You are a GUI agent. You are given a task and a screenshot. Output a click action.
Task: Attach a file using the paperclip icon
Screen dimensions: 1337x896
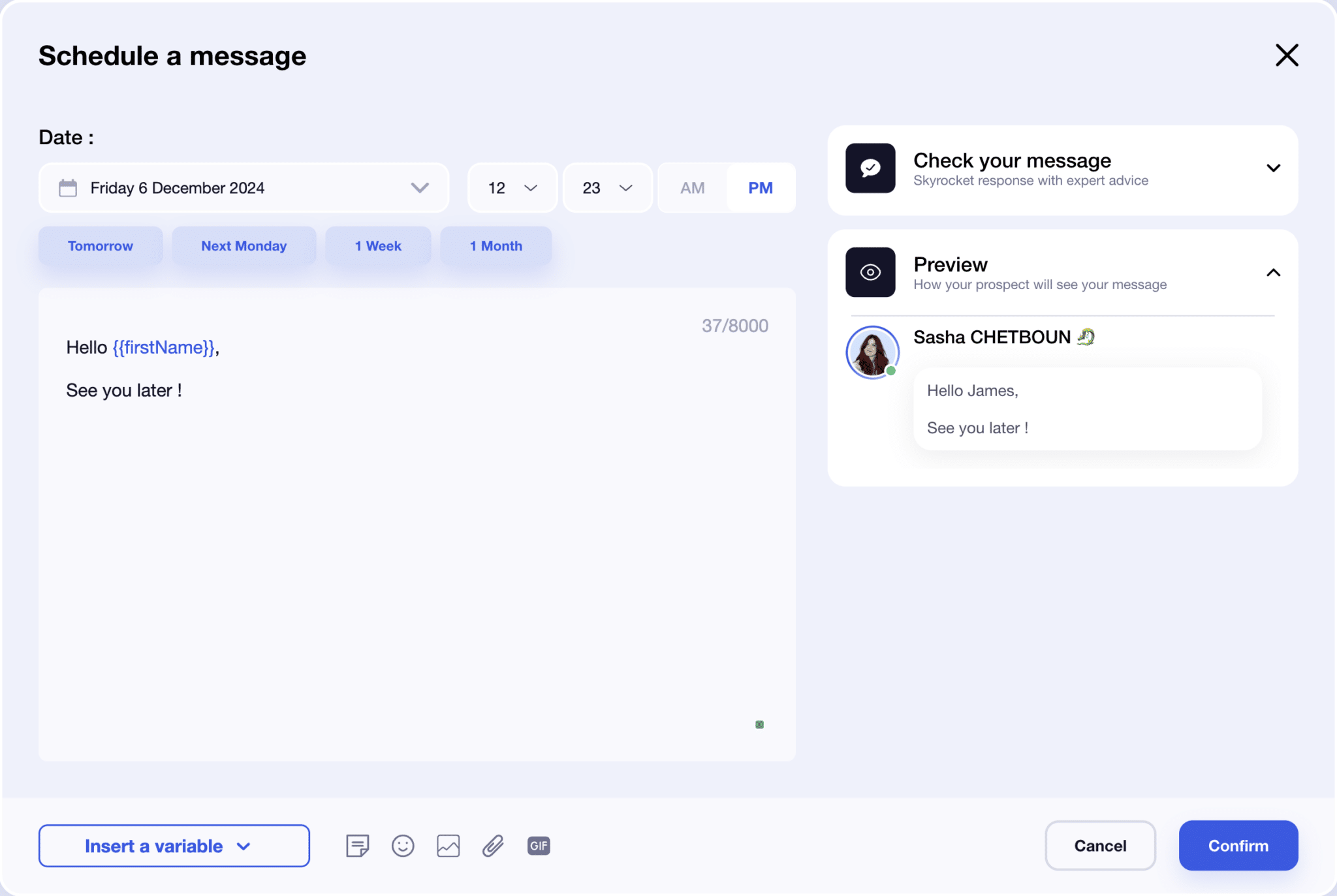[x=493, y=846]
